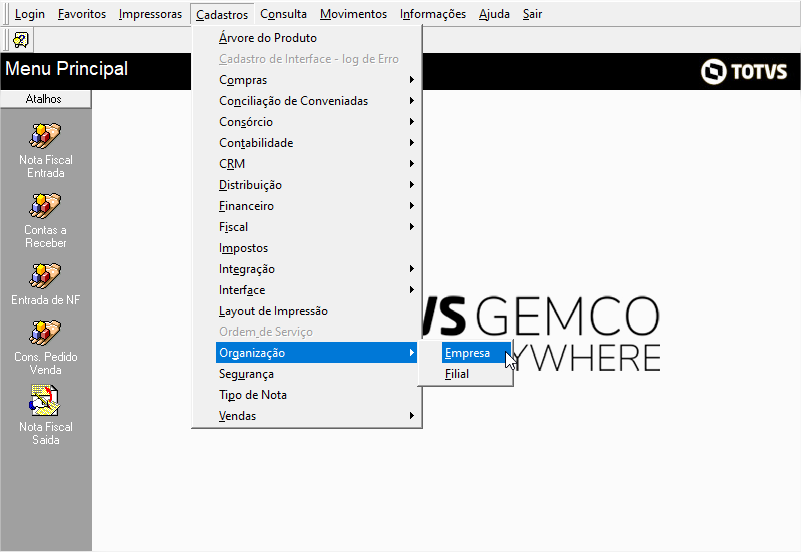This screenshot has width=801, height=552.
Task: Open the Impressoras menu
Action: (x=150, y=14)
